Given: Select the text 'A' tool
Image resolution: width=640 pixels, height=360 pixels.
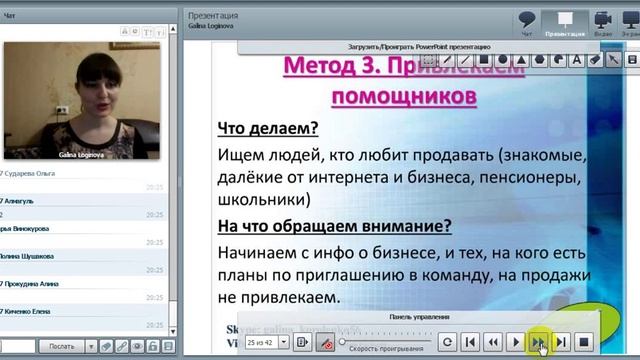Looking at the screenshot, I should click(x=577, y=60).
